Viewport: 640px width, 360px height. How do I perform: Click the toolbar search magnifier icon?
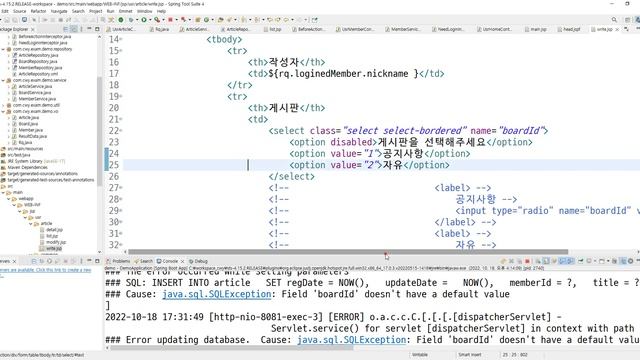tap(614, 20)
